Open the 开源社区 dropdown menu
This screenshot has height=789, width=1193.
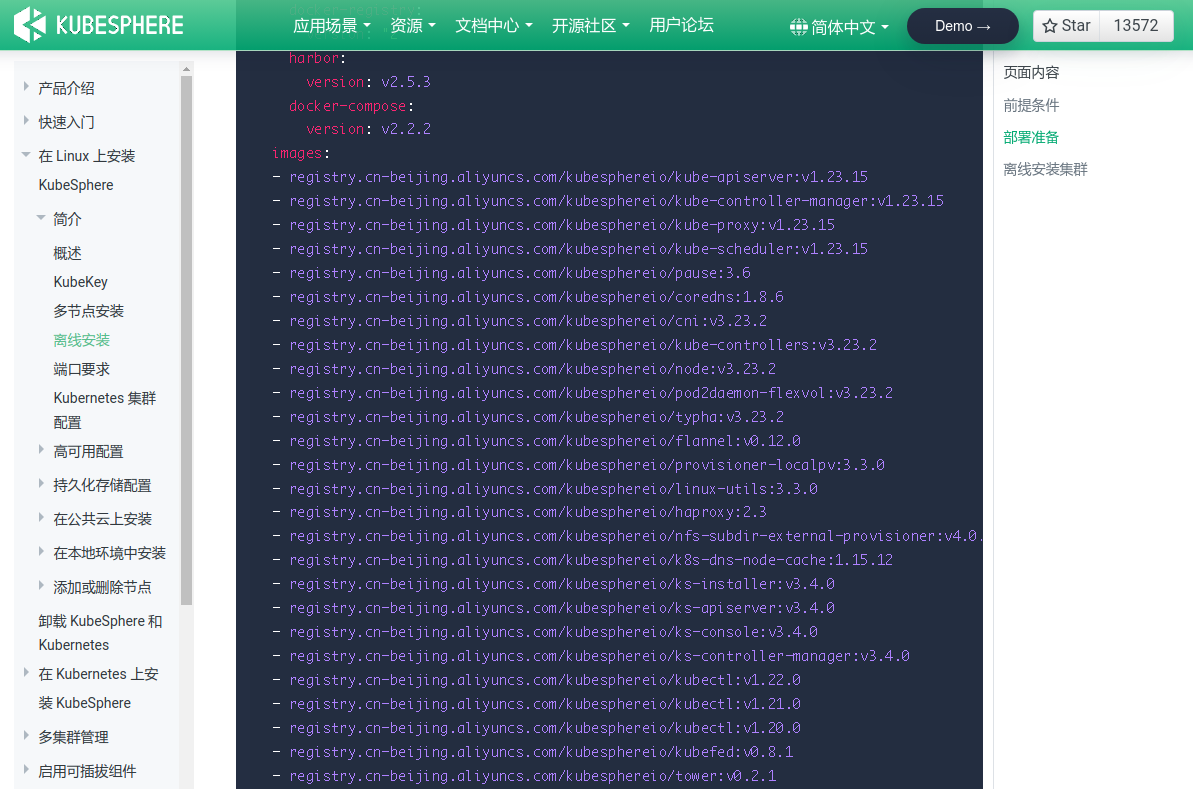[x=590, y=26]
